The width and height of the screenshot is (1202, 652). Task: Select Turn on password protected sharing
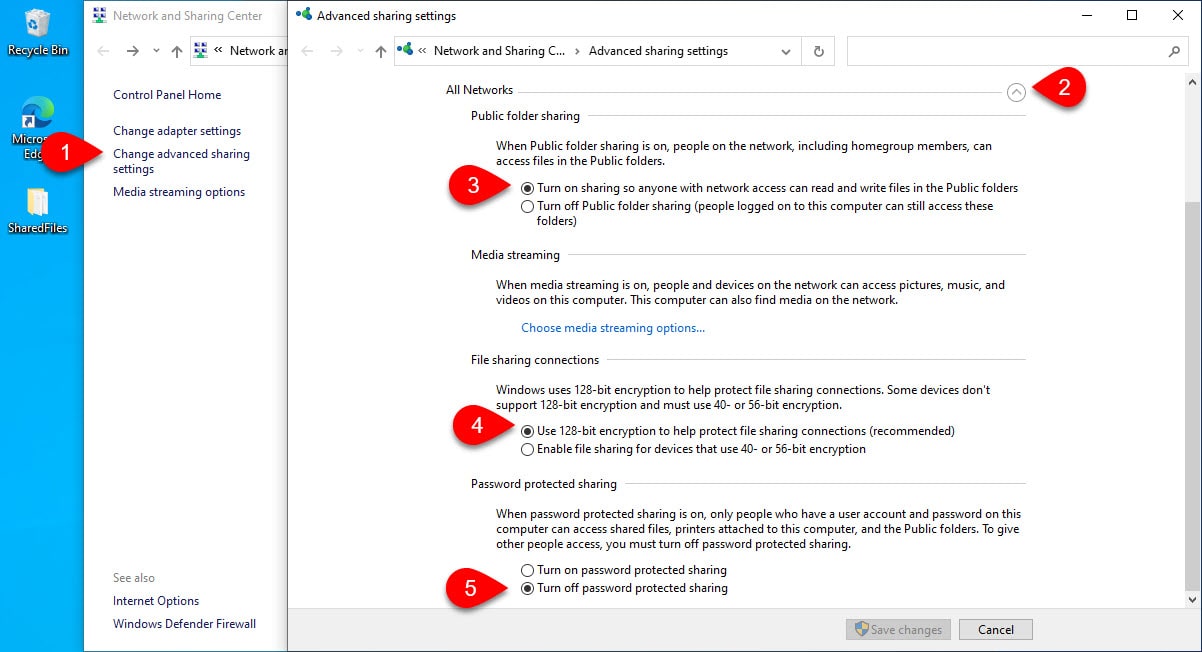click(x=527, y=570)
